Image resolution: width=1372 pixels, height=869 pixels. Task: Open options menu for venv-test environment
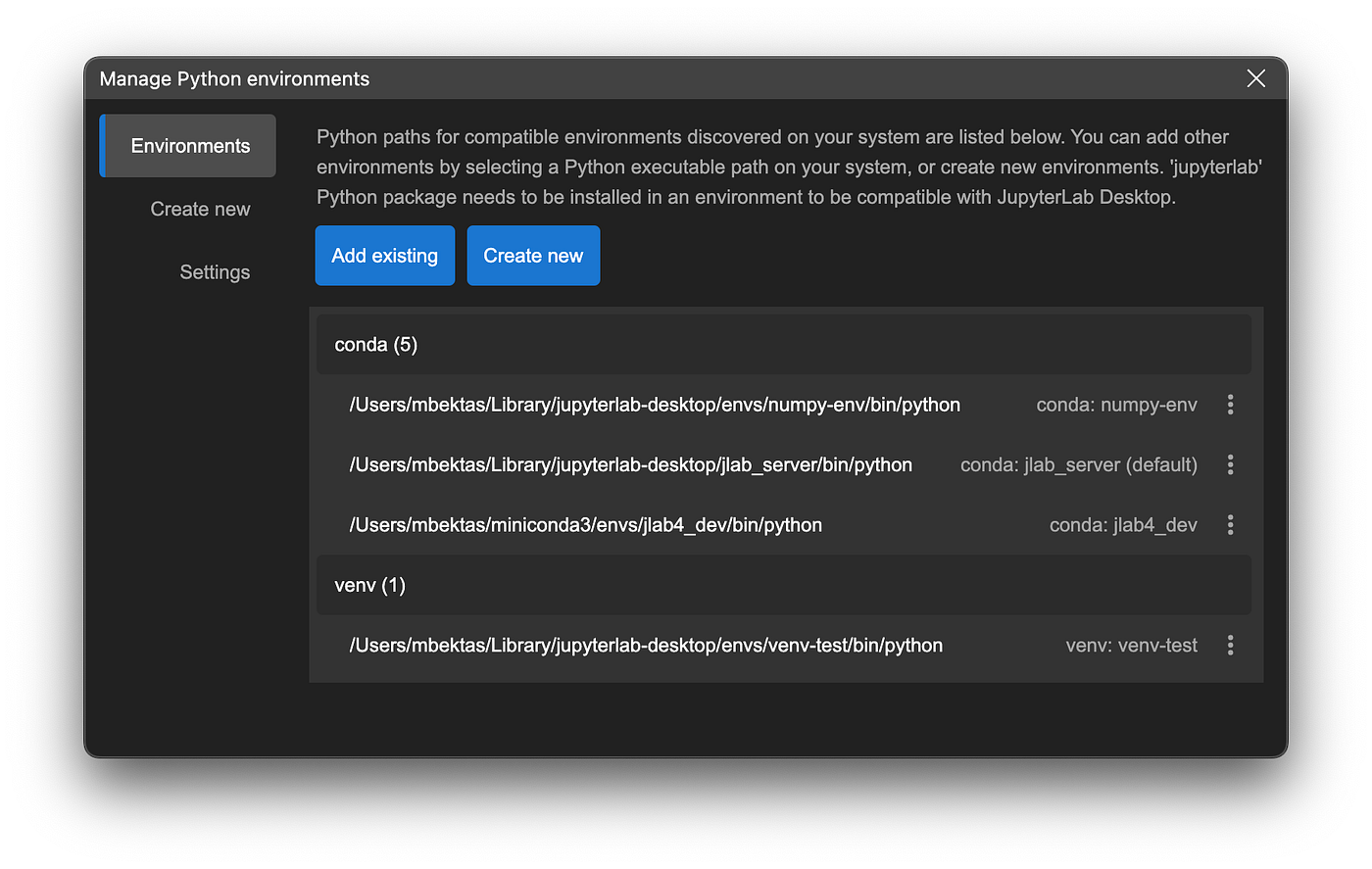click(x=1230, y=646)
